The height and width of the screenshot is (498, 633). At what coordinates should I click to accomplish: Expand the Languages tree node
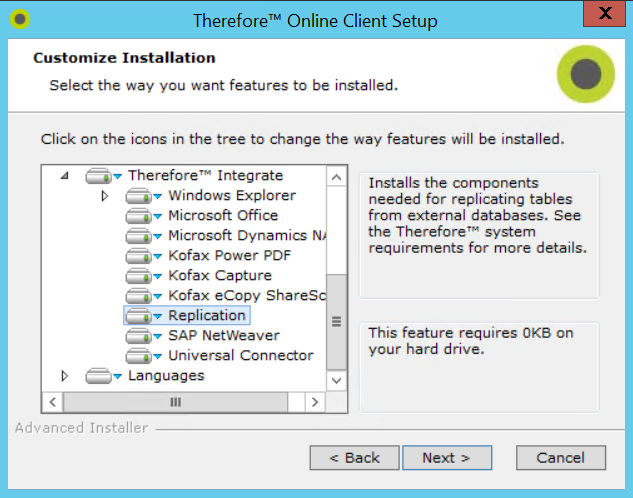click(x=65, y=376)
